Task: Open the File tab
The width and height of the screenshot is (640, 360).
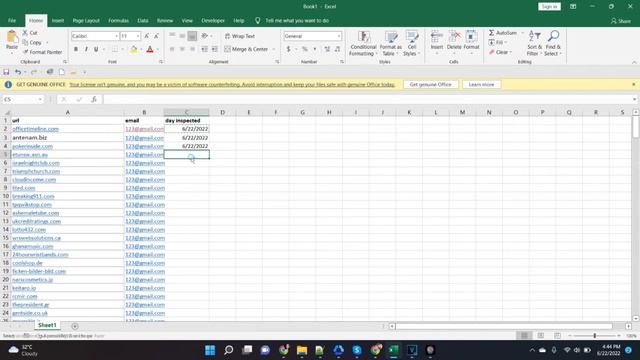Action: coord(12,20)
